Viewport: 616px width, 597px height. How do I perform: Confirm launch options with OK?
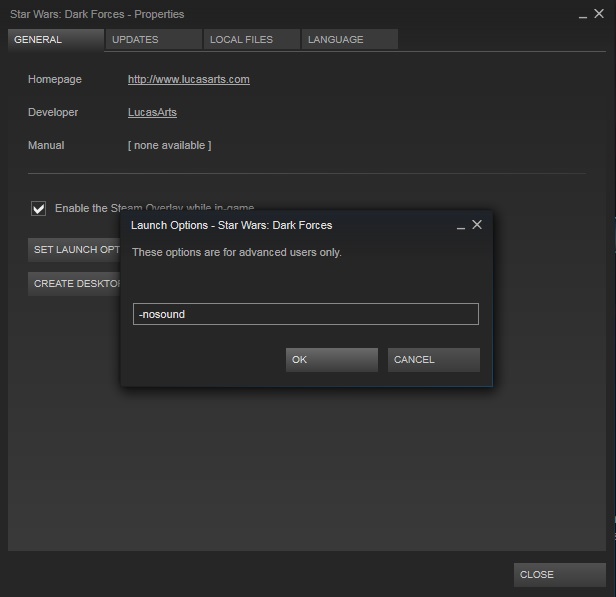click(x=332, y=360)
